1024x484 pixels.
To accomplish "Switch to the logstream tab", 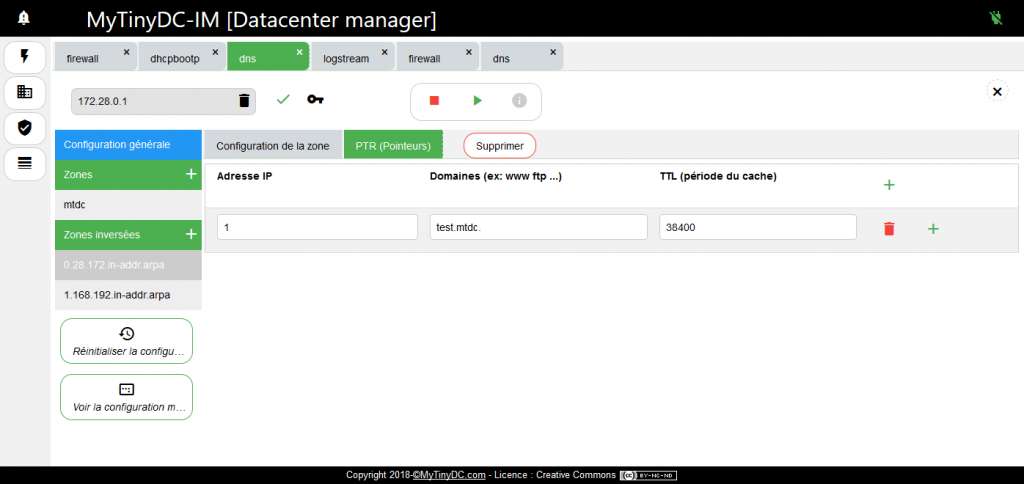I will [346, 58].
